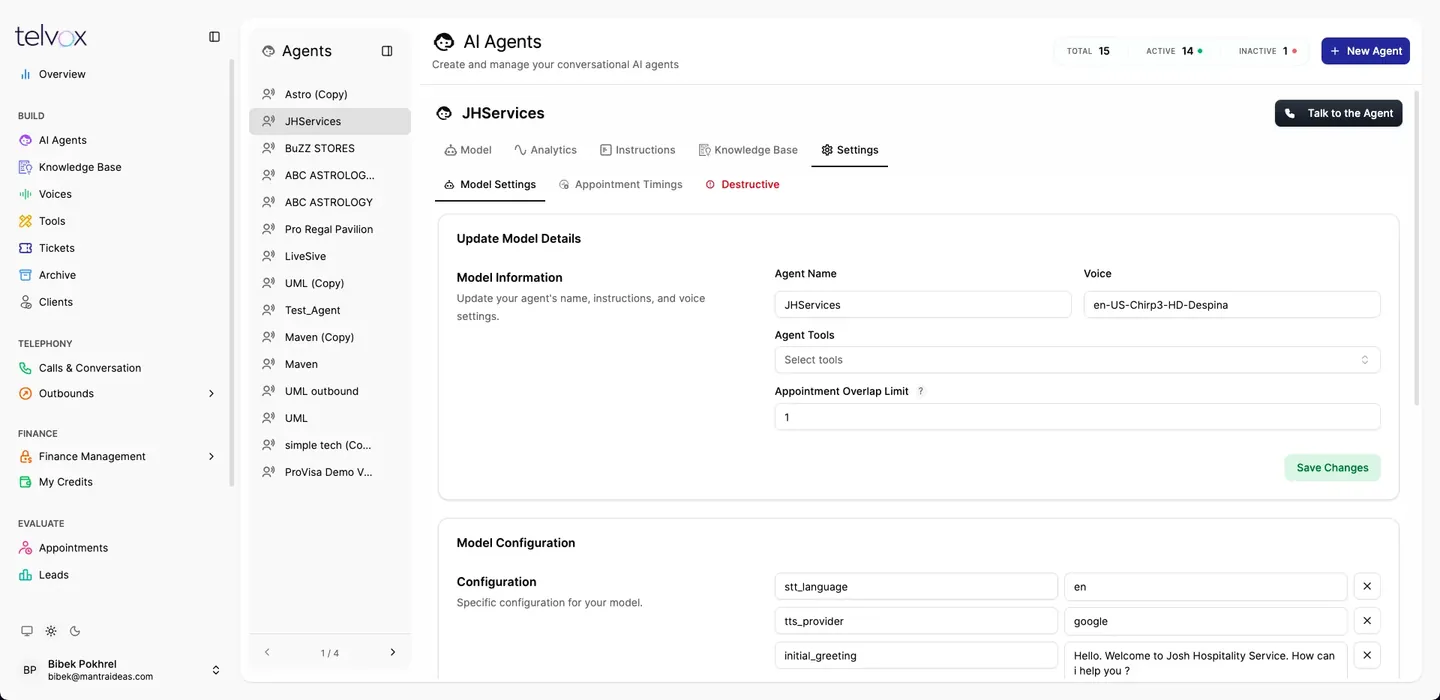Switch to light theme sun icon
This screenshot has height=700, width=1440.
pyautogui.click(x=51, y=631)
